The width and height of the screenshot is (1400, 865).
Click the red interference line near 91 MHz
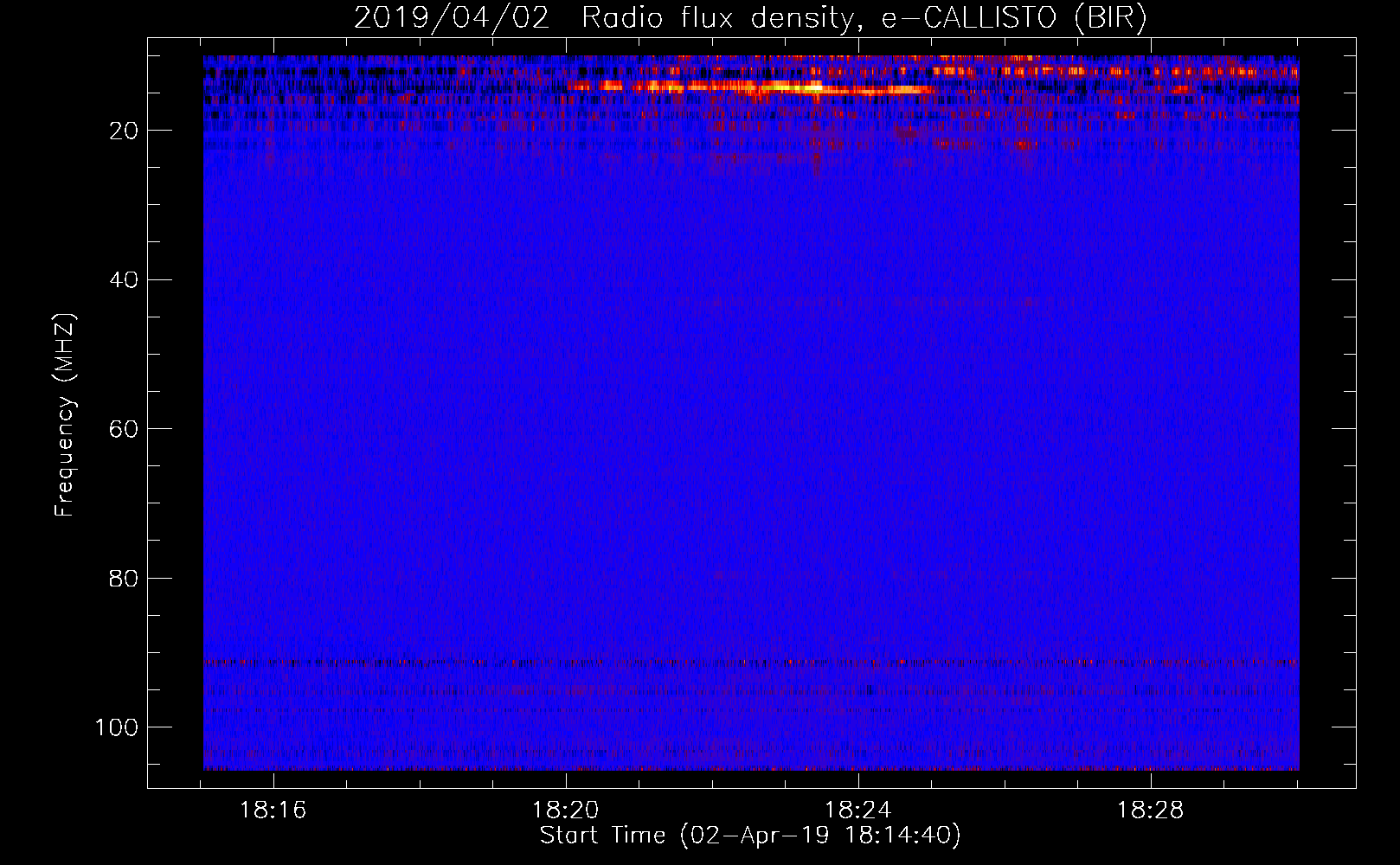click(751, 663)
